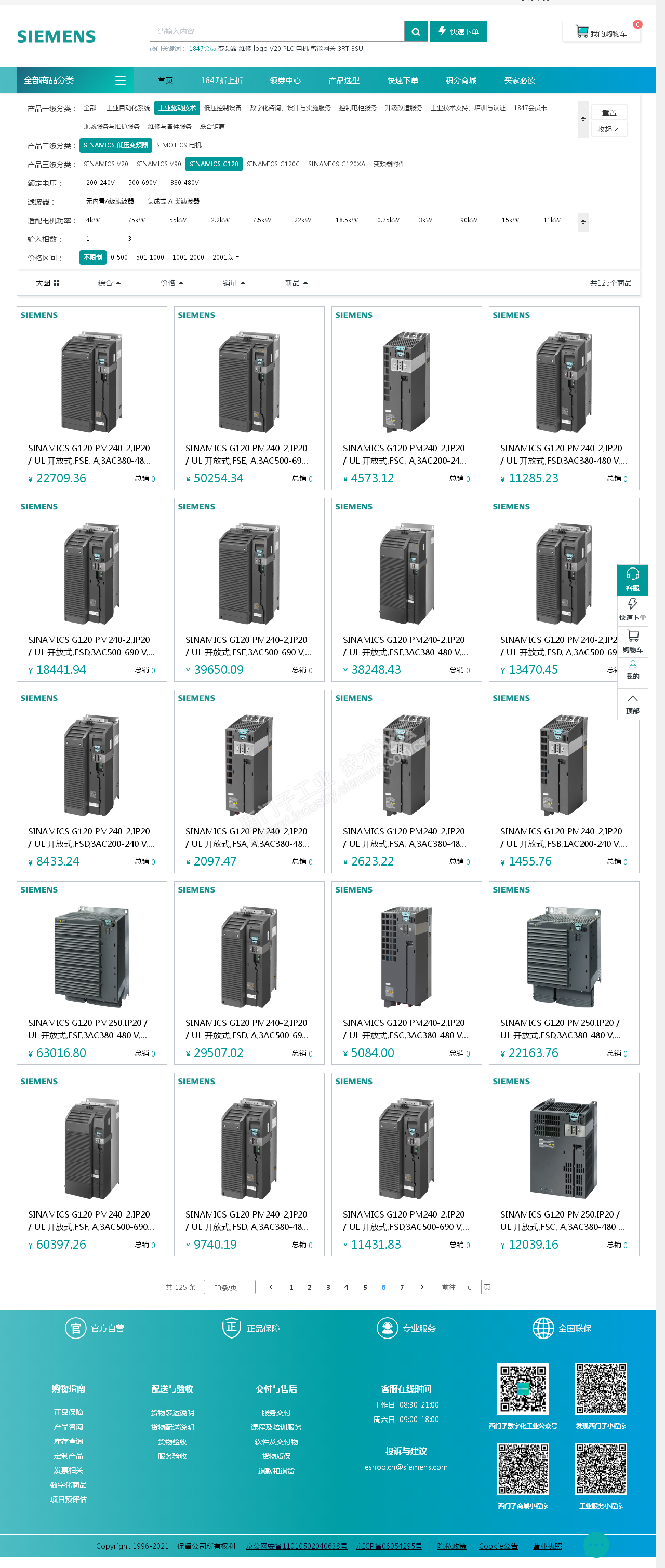Select the 200-240V rated voltage filter
665x1568 pixels.
[x=100, y=183]
